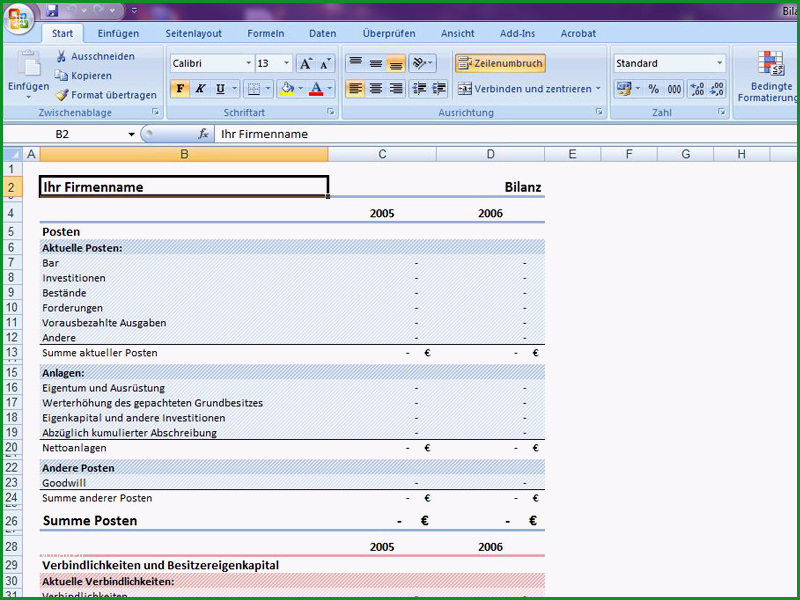The width and height of the screenshot is (800, 600).
Task: Open Standard number format dropdown
Action: (x=719, y=63)
